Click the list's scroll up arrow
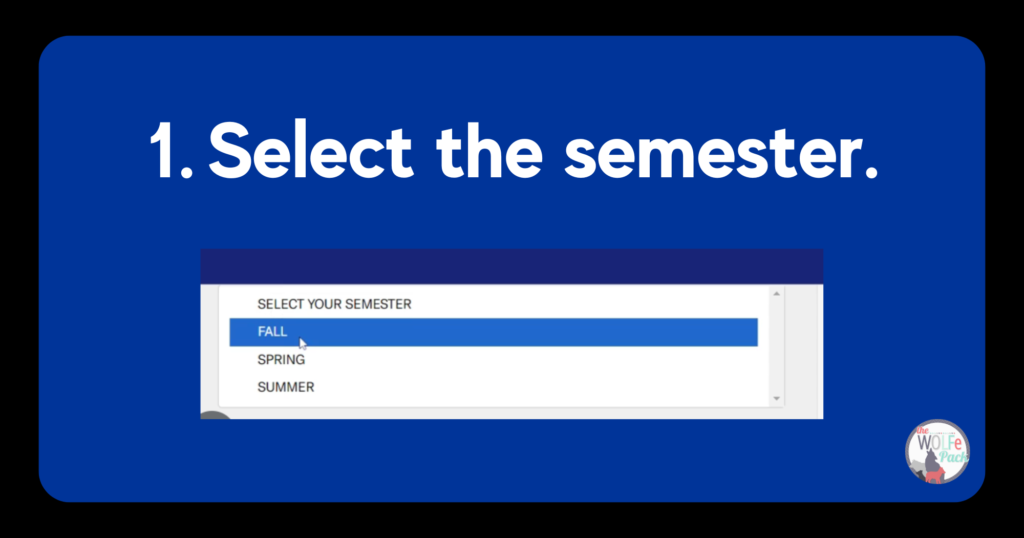Viewport: 1024px width, 538px height. click(776, 294)
